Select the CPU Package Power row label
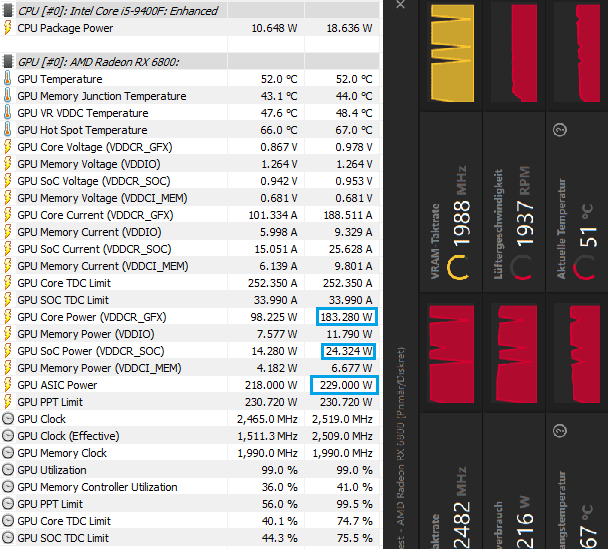This screenshot has height=549, width=608. tap(65, 28)
